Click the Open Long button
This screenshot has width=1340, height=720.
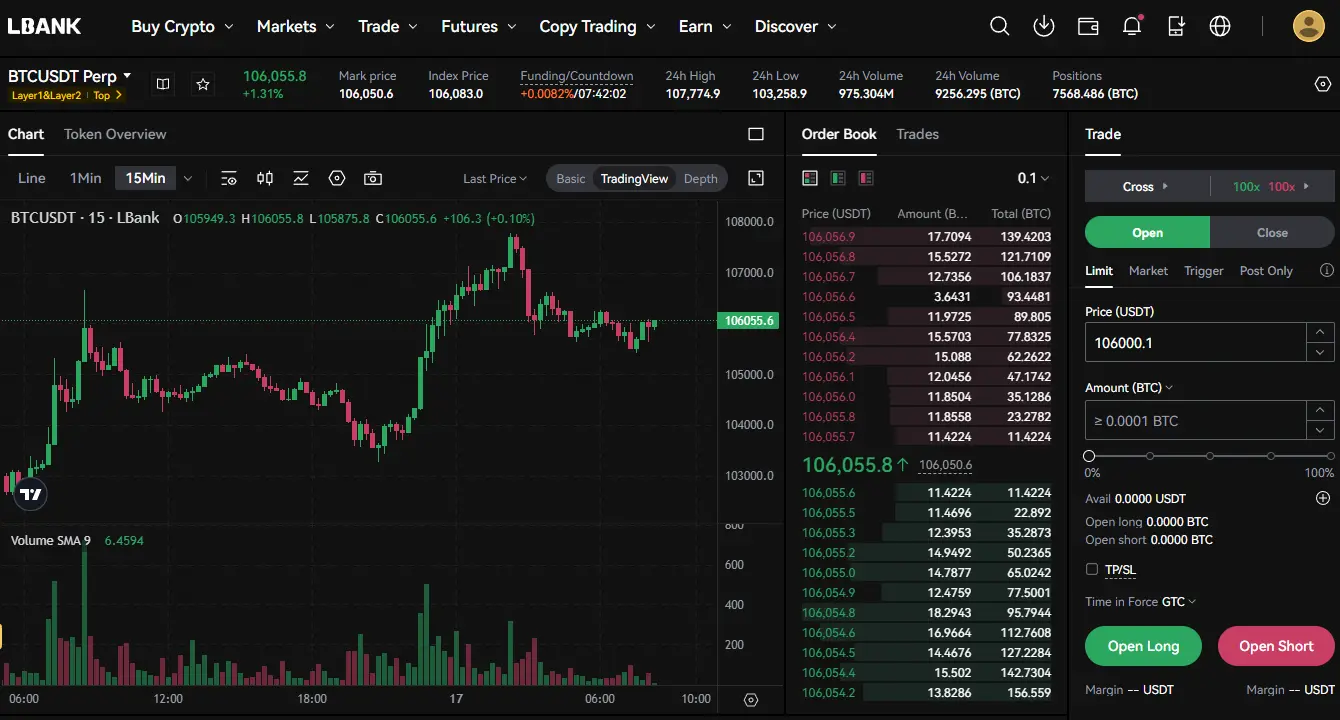(x=1143, y=646)
